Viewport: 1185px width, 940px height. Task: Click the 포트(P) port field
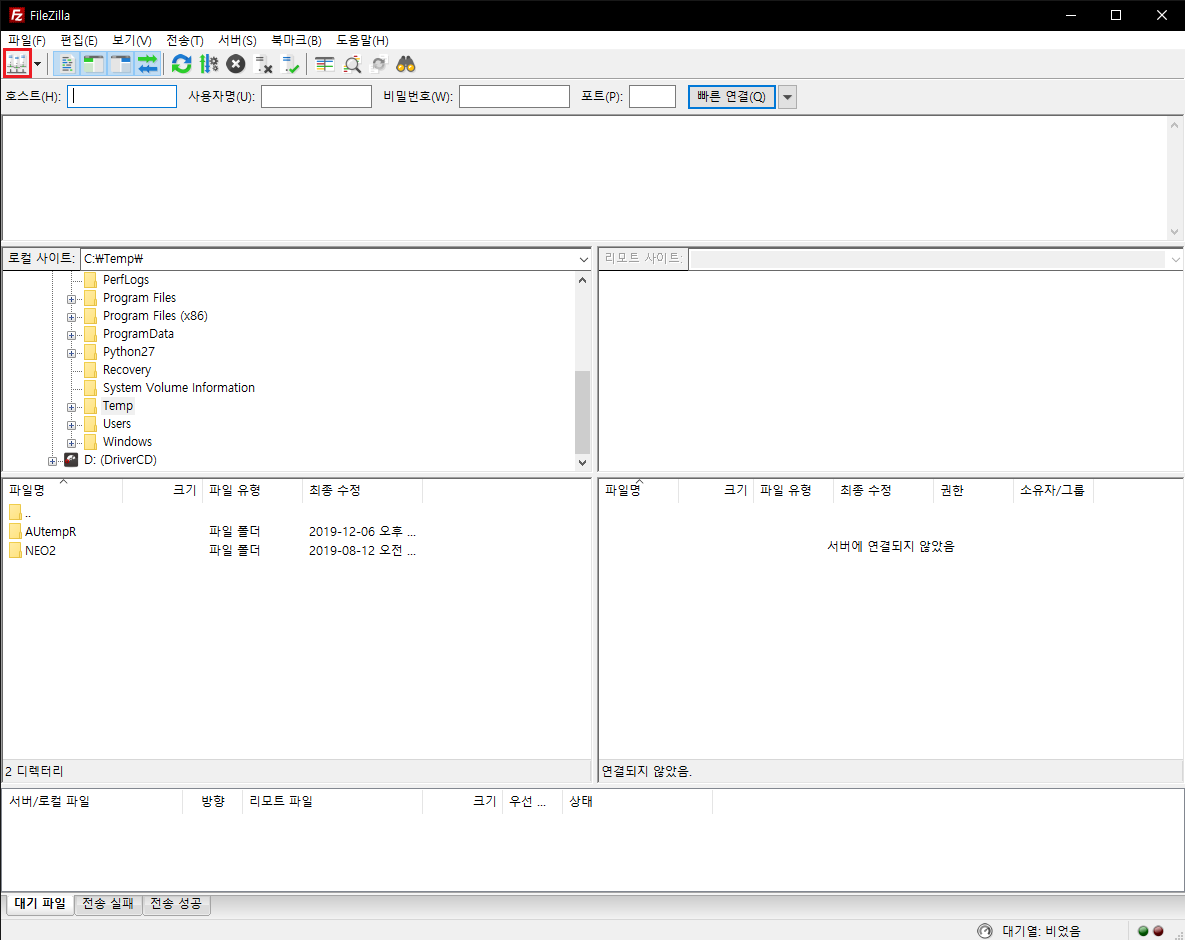tap(652, 97)
